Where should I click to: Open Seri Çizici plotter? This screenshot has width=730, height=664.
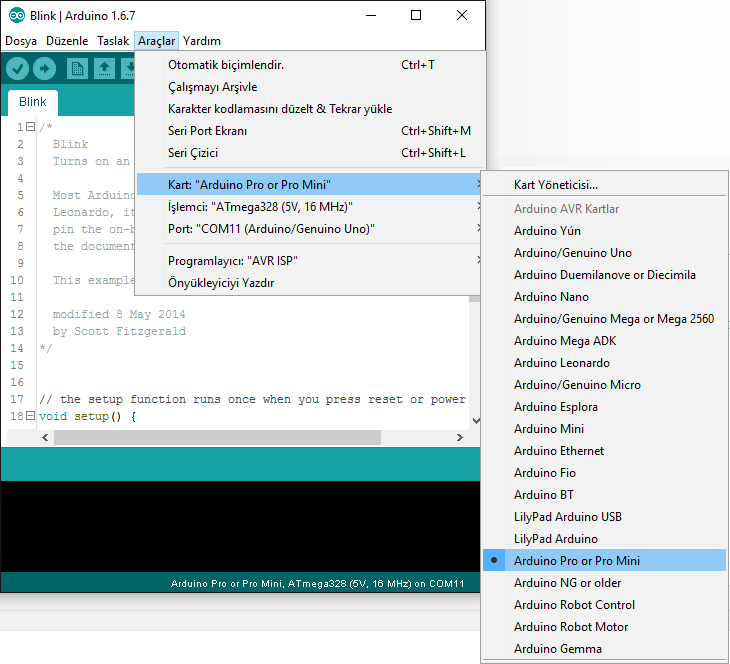(309, 153)
